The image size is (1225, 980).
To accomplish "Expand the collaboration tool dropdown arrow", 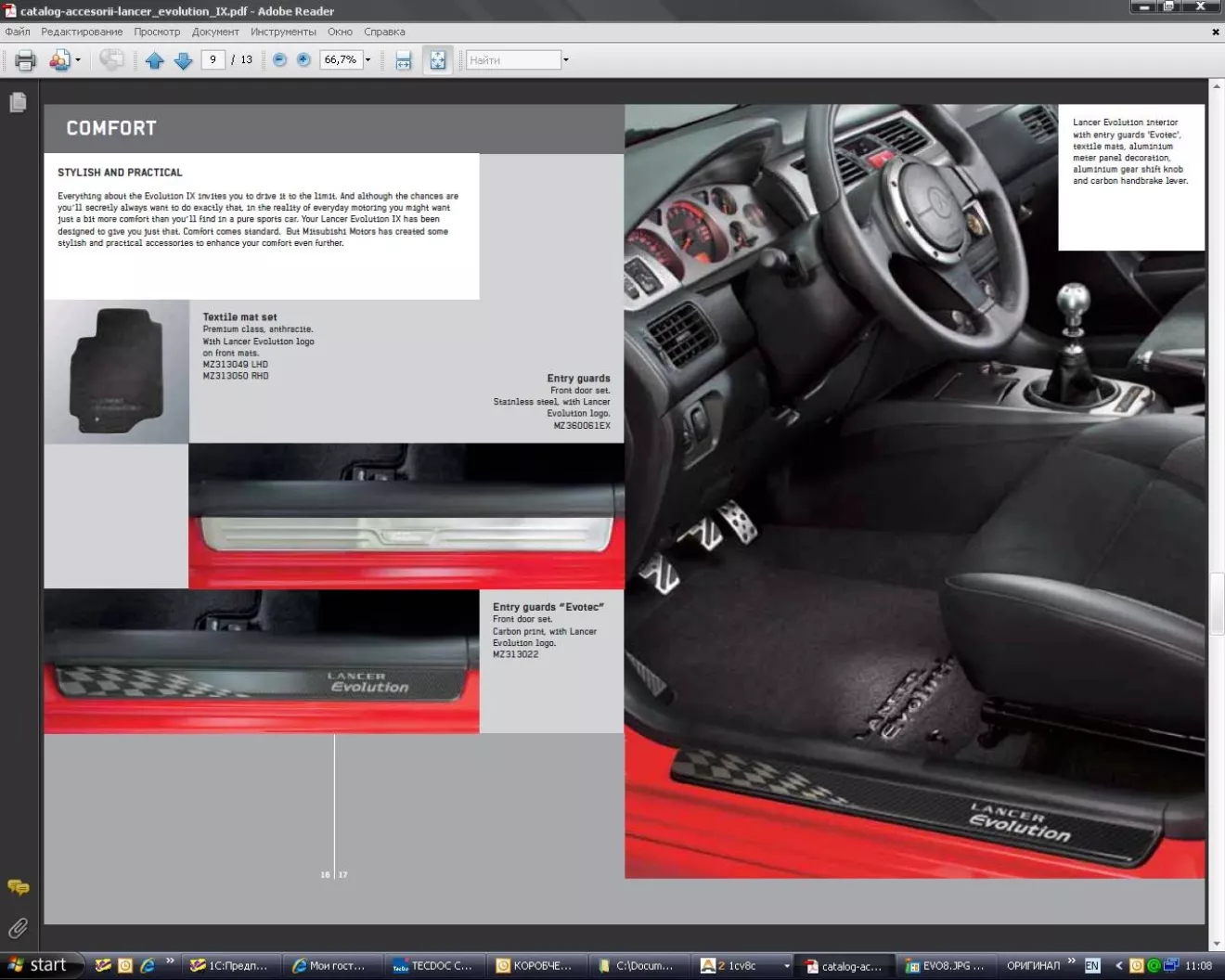I will click(x=78, y=60).
